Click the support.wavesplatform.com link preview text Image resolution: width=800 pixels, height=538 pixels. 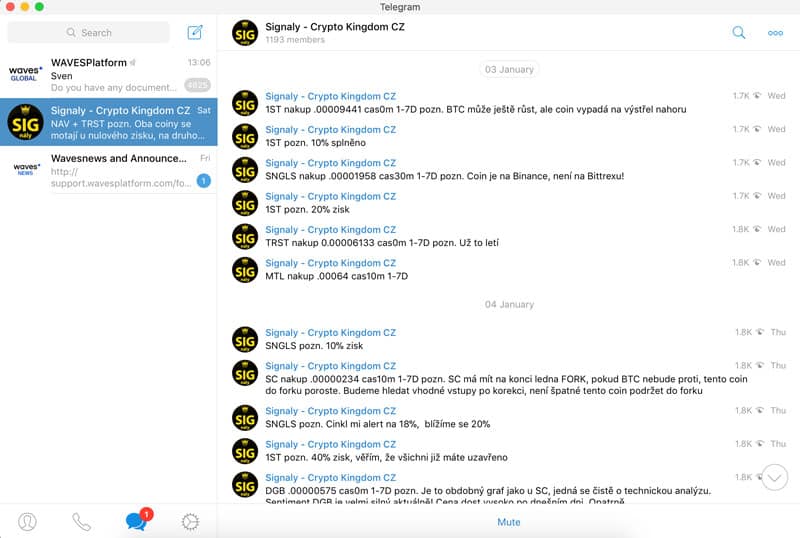pos(121,183)
